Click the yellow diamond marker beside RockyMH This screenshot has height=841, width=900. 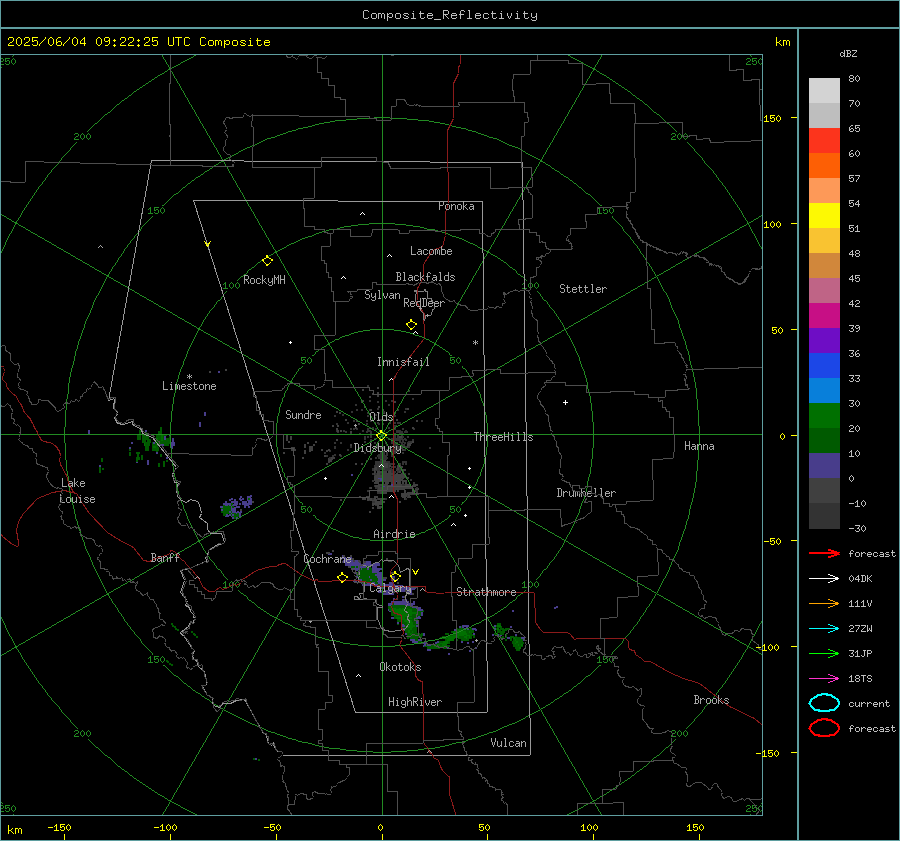(x=267, y=261)
